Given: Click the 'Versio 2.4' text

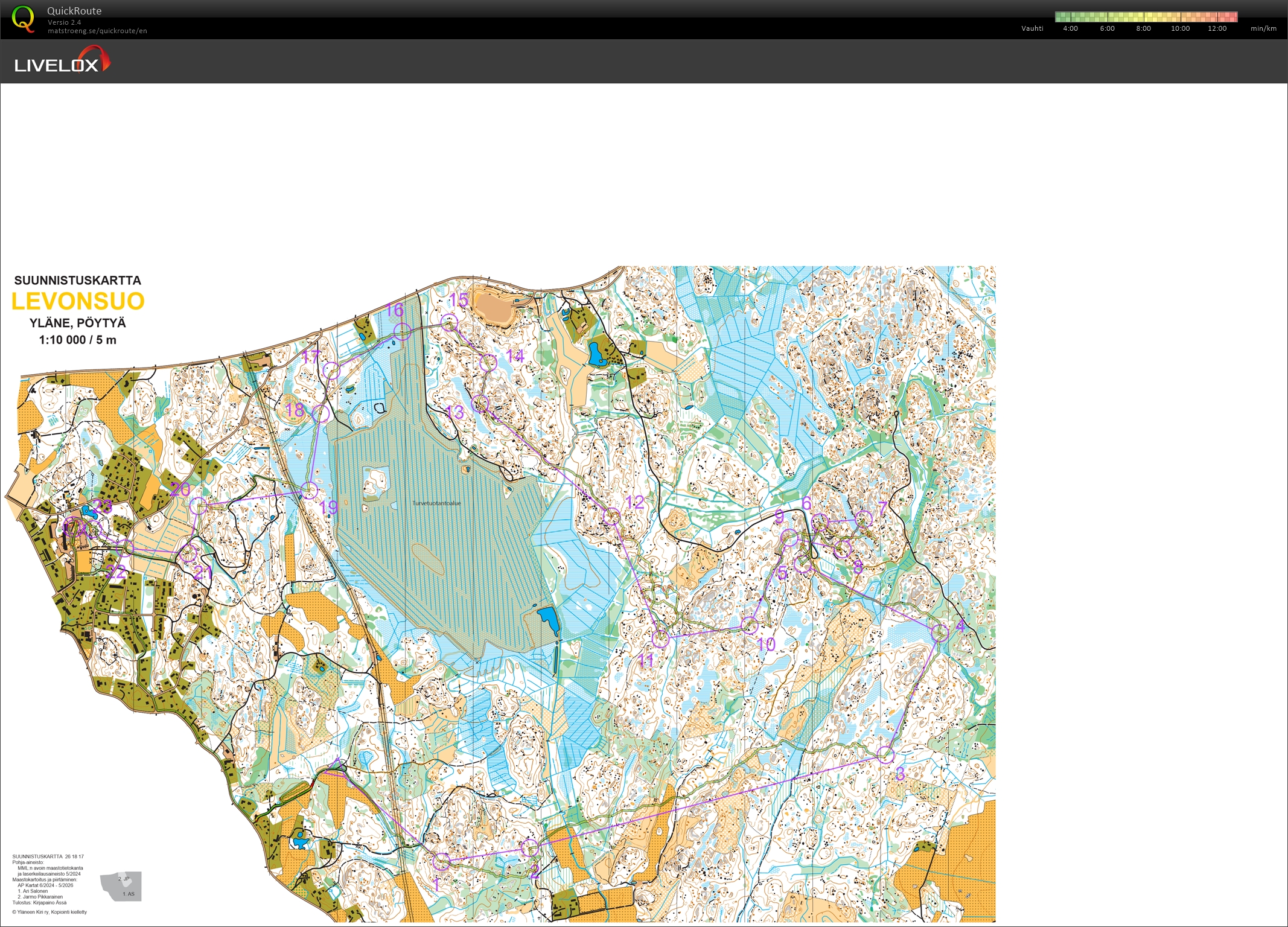Looking at the screenshot, I should (x=64, y=22).
